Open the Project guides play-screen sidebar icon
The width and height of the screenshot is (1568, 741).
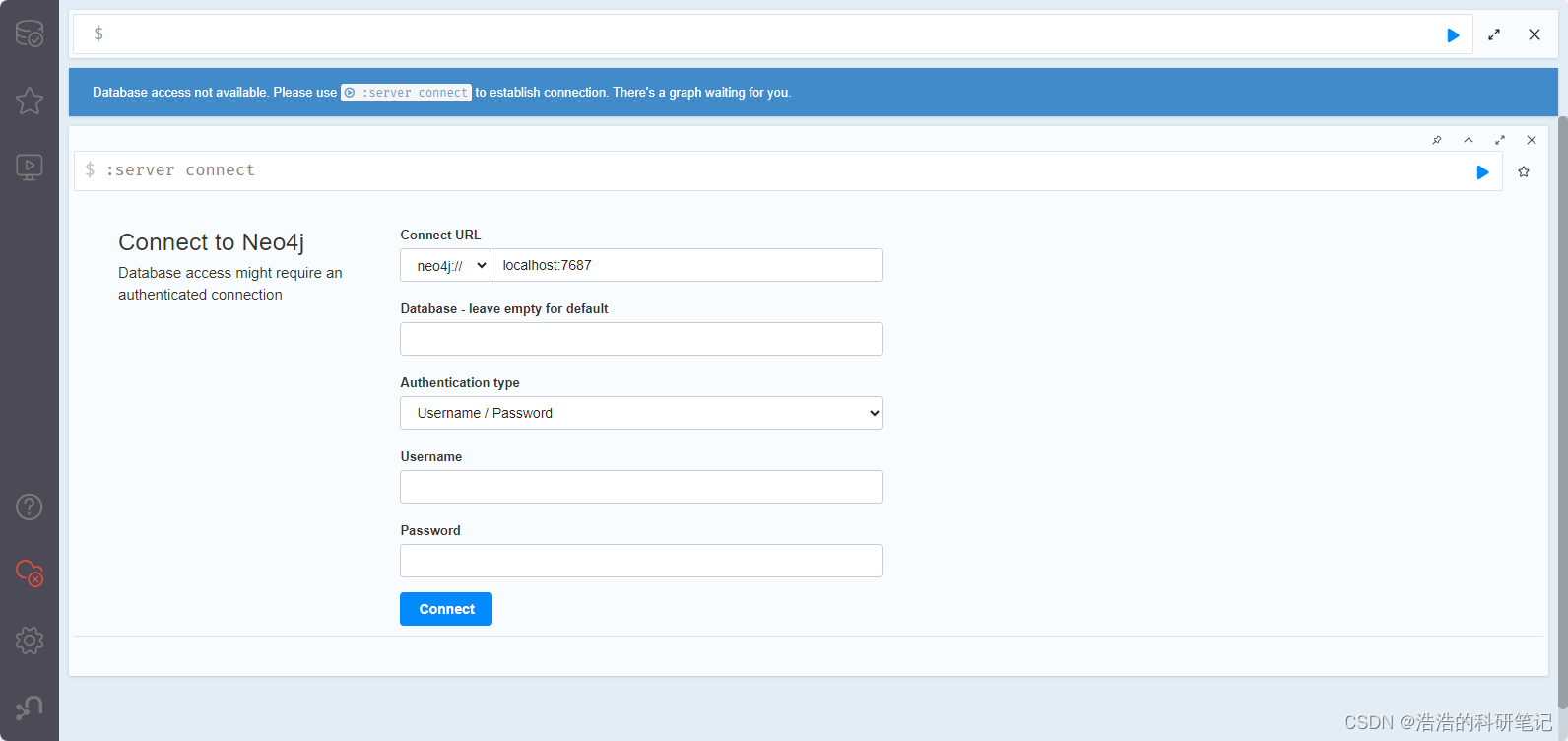(x=30, y=167)
